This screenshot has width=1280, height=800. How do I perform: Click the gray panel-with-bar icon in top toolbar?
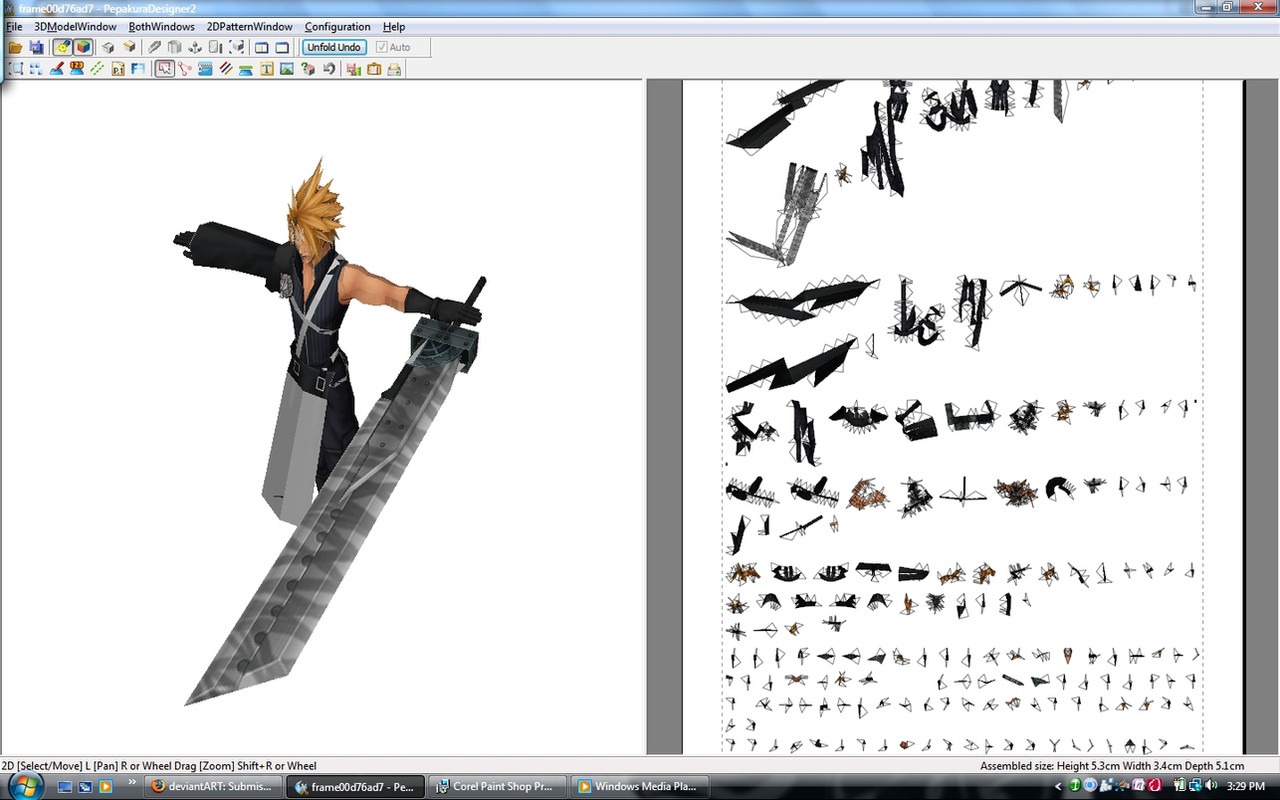(216, 47)
